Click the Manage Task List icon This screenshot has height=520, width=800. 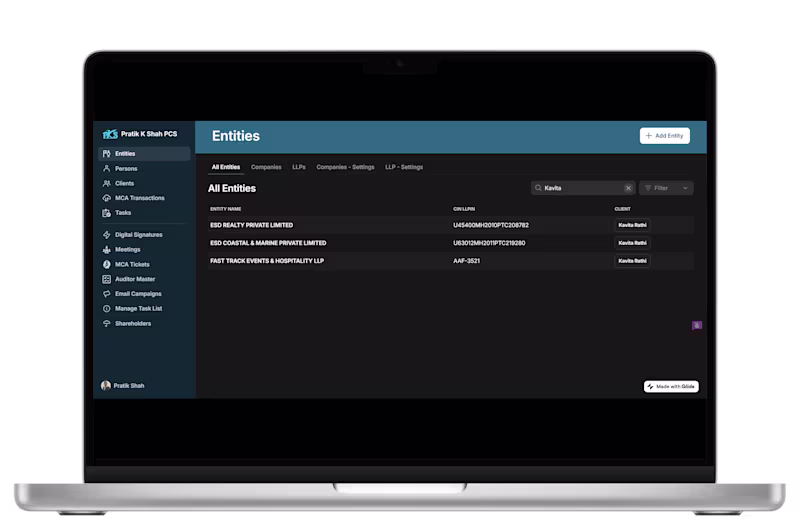pyautogui.click(x=107, y=309)
